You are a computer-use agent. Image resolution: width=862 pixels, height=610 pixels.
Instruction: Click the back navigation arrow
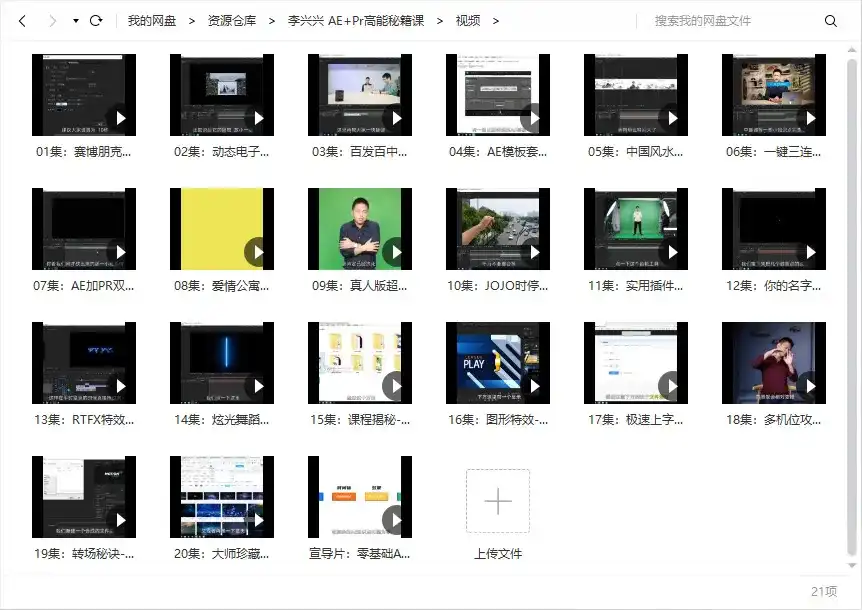[22, 19]
